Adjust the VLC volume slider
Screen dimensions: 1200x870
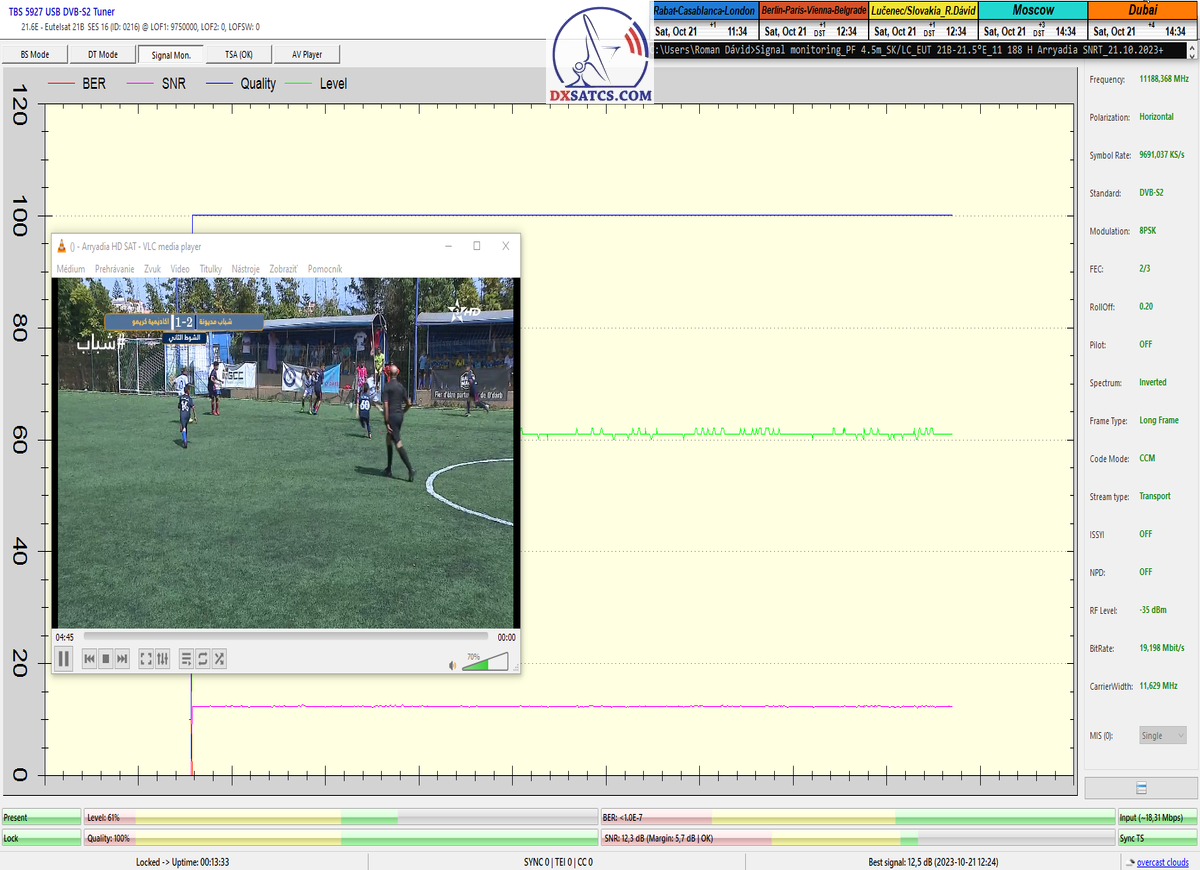pyautogui.click(x=485, y=662)
